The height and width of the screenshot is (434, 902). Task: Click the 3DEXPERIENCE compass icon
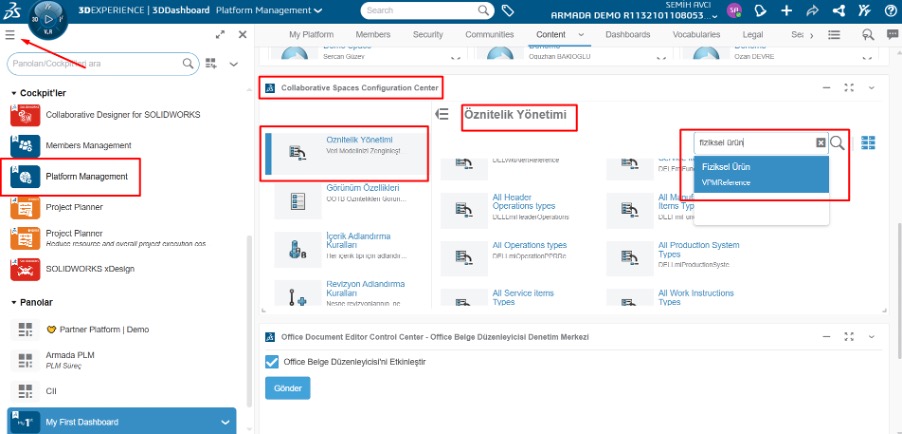48,19
